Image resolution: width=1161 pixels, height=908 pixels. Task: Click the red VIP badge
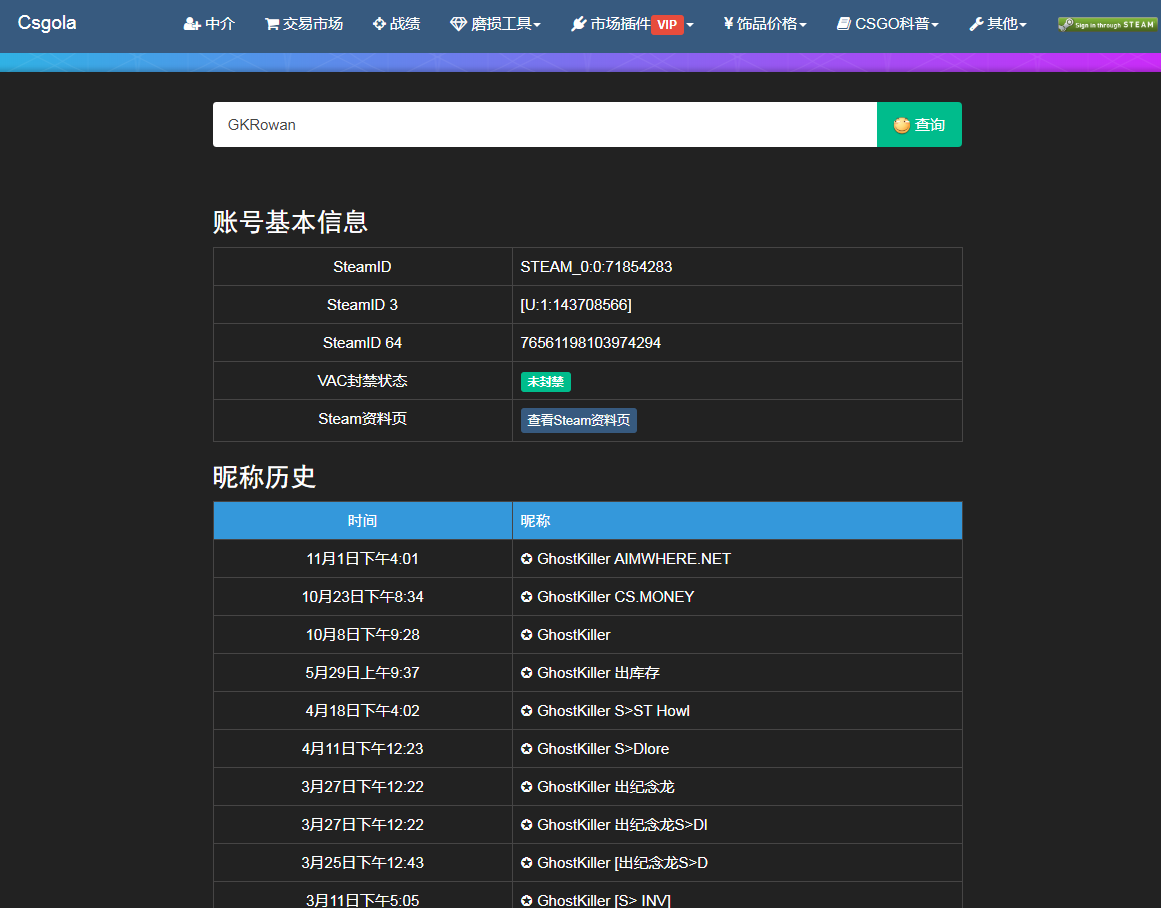point(667,24)
